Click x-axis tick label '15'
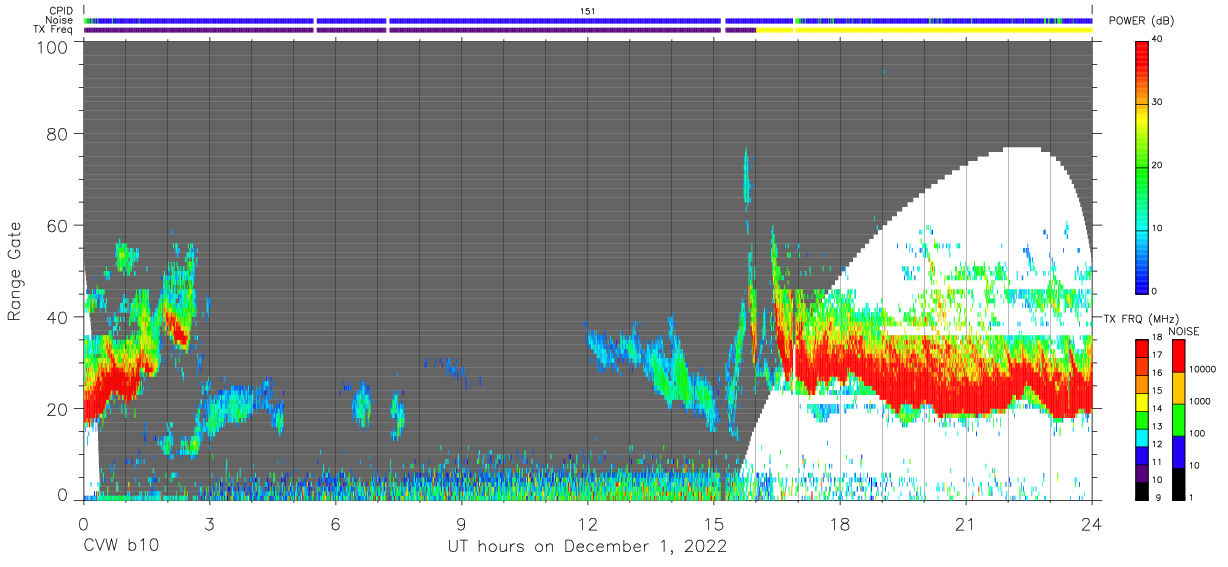 click(x=713, y=523)
